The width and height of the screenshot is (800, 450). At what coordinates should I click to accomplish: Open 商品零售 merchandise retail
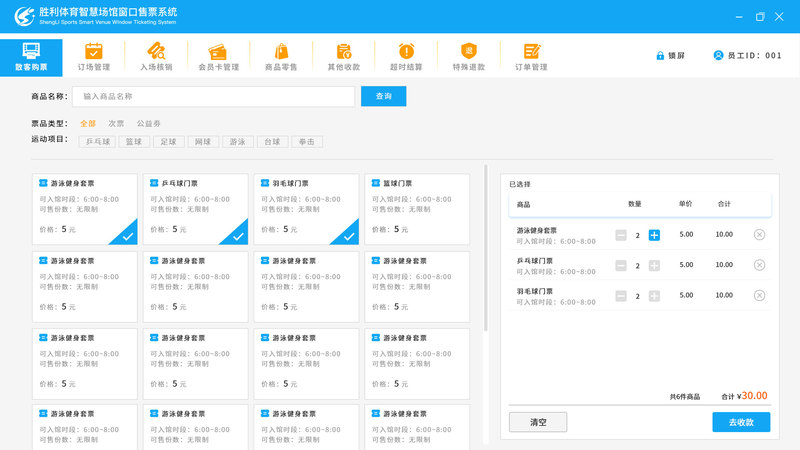tap(281, 57)
